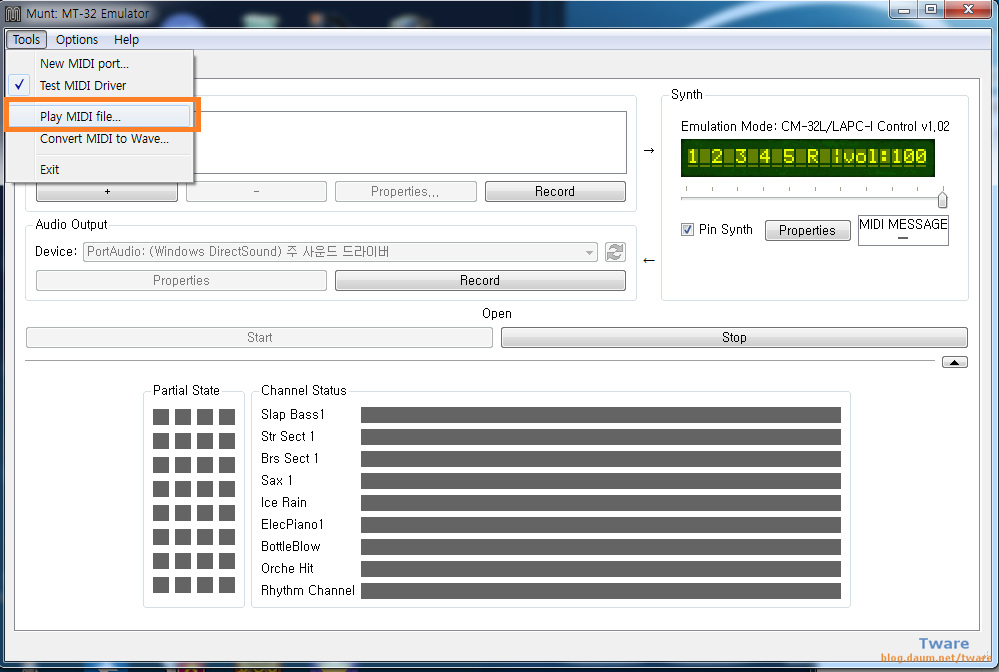
Task: Open Synth Properties button
Action: click(807, 230)
